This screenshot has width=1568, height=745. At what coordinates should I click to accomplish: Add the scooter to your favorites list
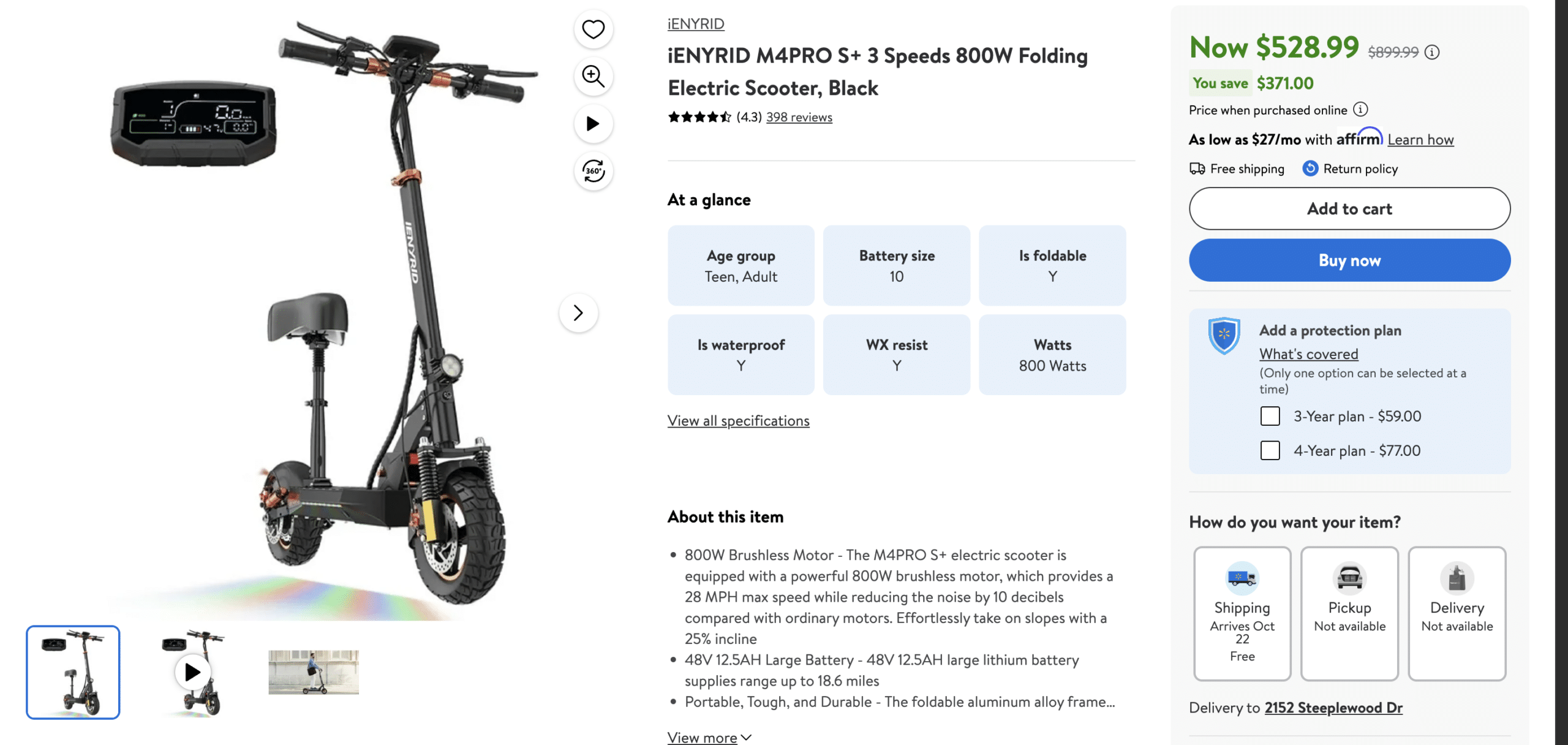coord(592,29)
